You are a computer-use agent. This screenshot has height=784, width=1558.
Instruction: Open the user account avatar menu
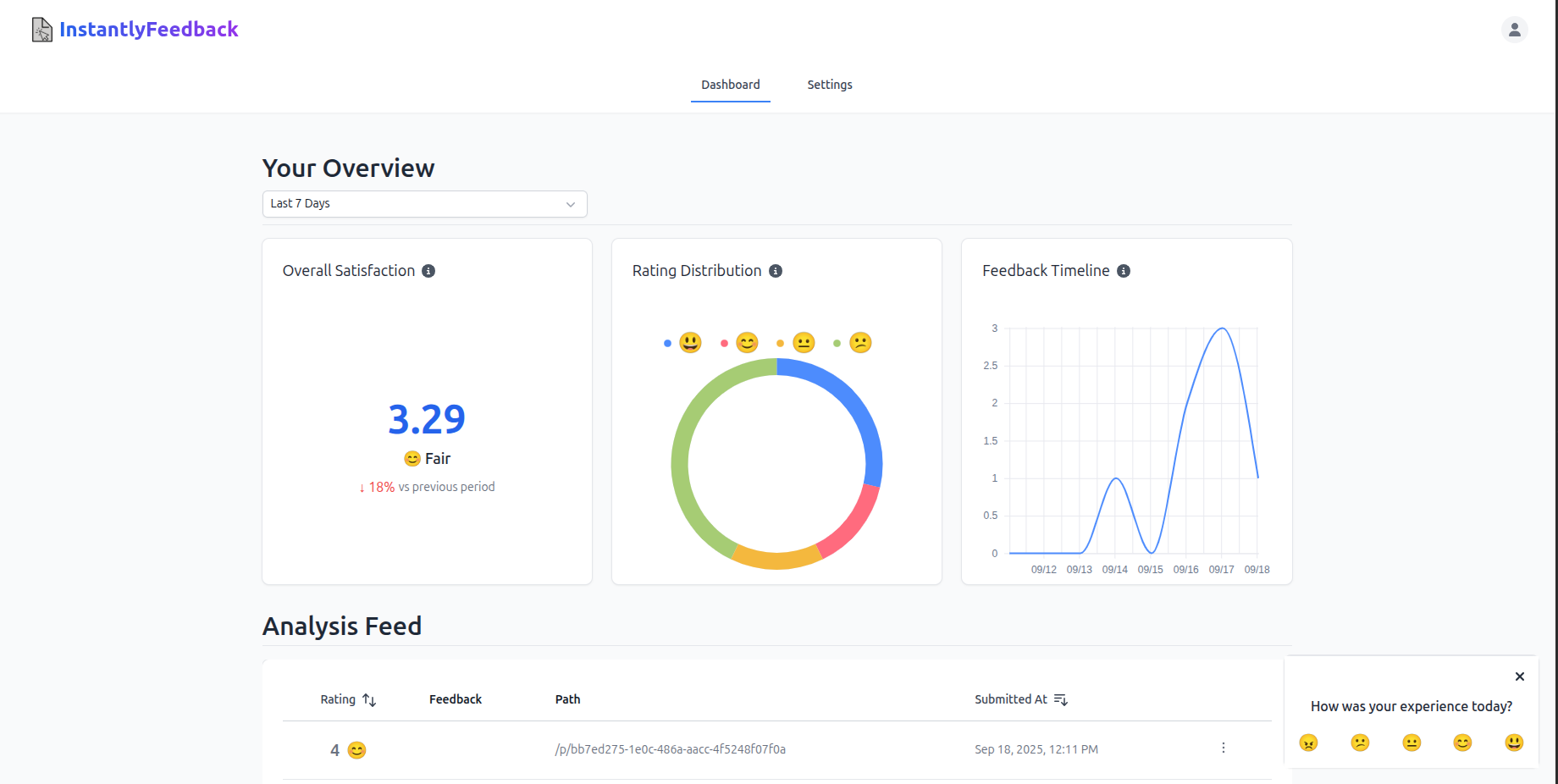tap(1515, 29)
